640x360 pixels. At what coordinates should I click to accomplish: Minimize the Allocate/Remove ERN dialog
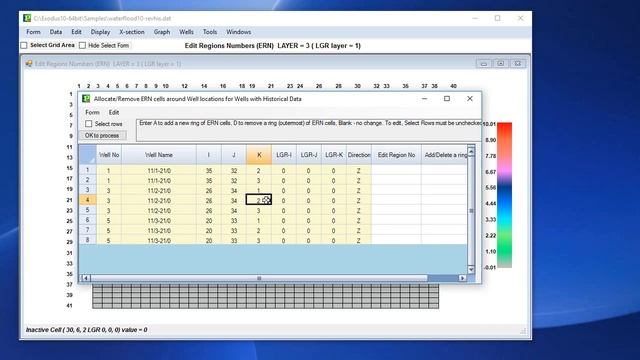tap(424, 98)
